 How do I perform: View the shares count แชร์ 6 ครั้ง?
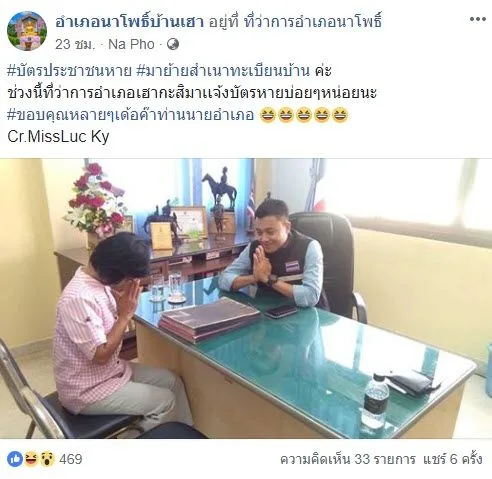pos(453,459)
